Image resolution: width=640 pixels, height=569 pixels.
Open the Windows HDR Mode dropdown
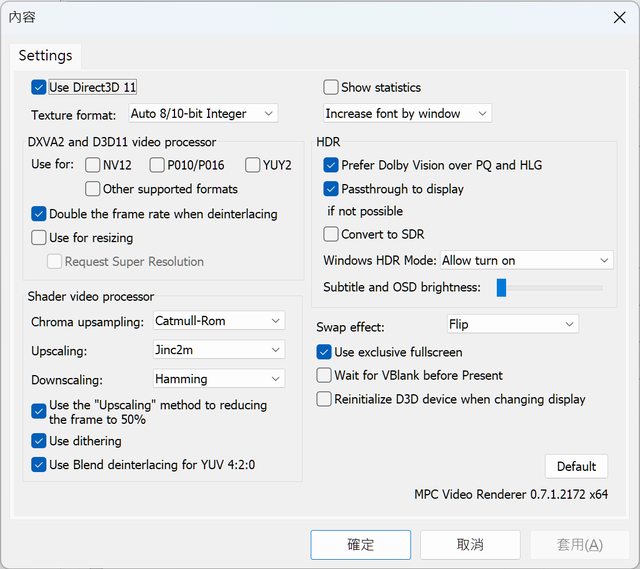tap(526, 260)
